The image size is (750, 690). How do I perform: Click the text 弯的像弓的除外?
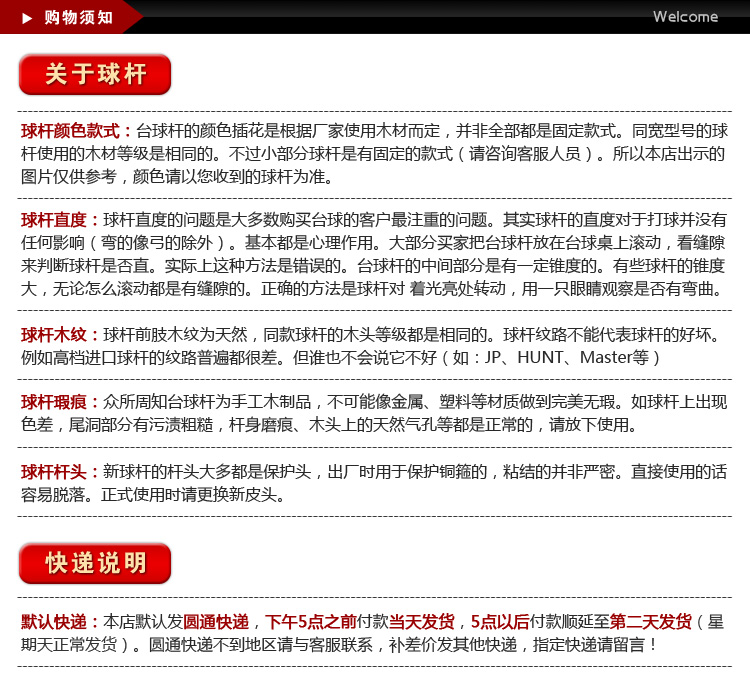(x=157, y=243)
